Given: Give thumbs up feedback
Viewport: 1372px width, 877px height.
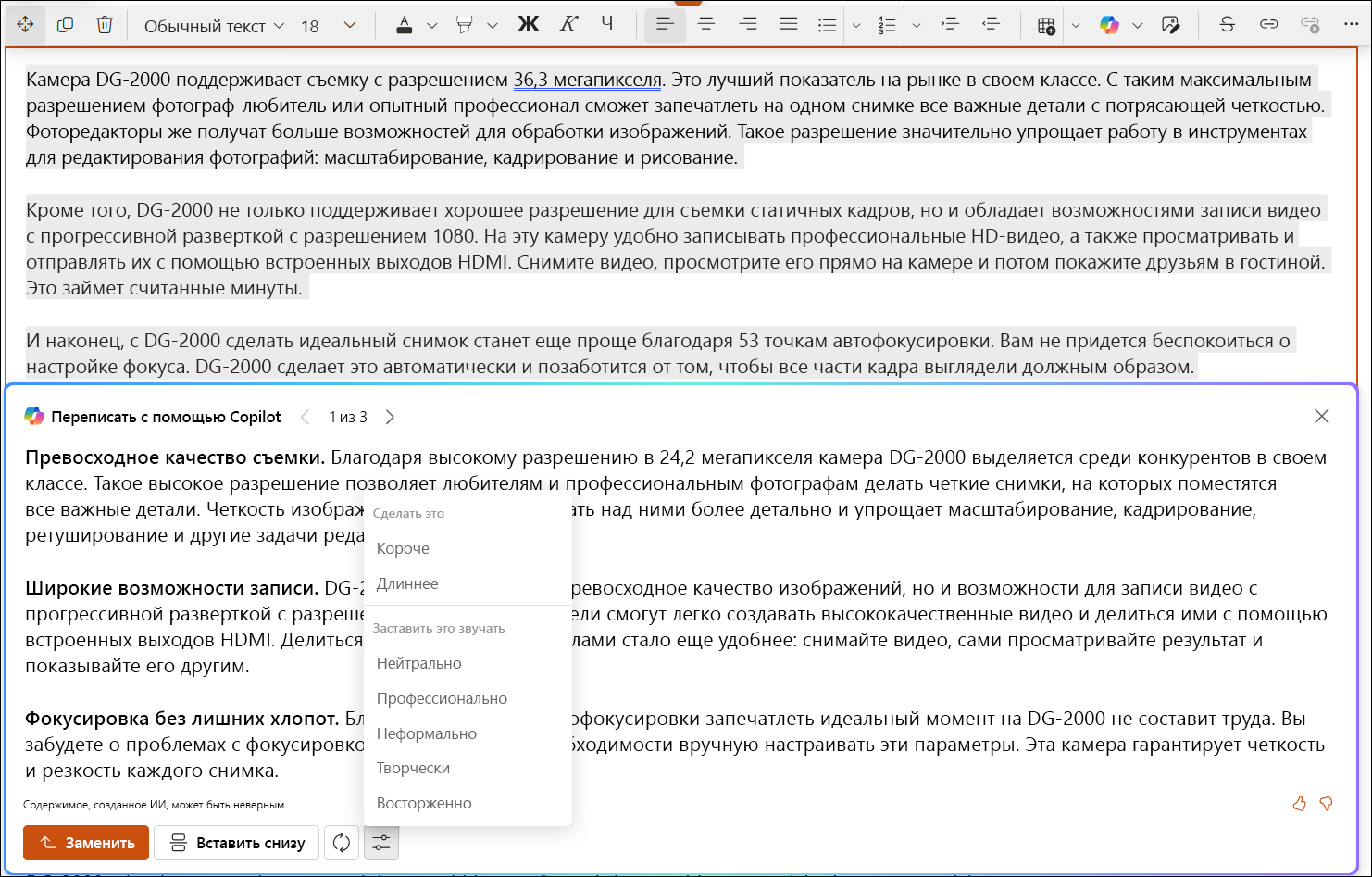Looking at the screenshot, I should [x=1300, y=804].
